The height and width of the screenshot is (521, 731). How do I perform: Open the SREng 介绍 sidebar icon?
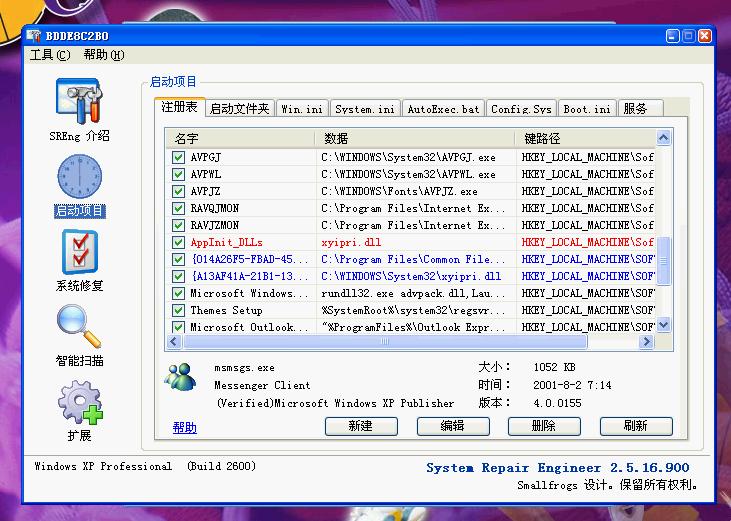[x=79, y=102]
